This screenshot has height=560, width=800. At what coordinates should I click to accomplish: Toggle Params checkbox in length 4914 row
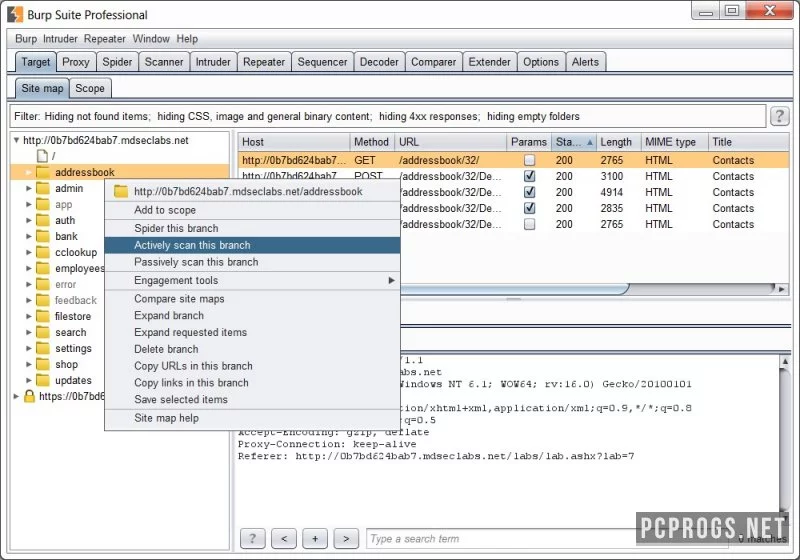coord(530,192)
